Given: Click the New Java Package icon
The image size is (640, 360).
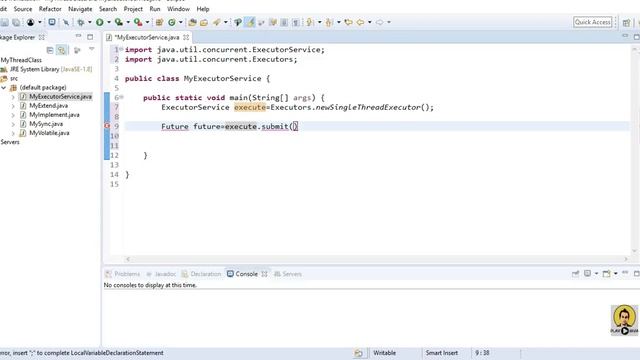Looking at the screenshot, I should click(x=160, y=22).
